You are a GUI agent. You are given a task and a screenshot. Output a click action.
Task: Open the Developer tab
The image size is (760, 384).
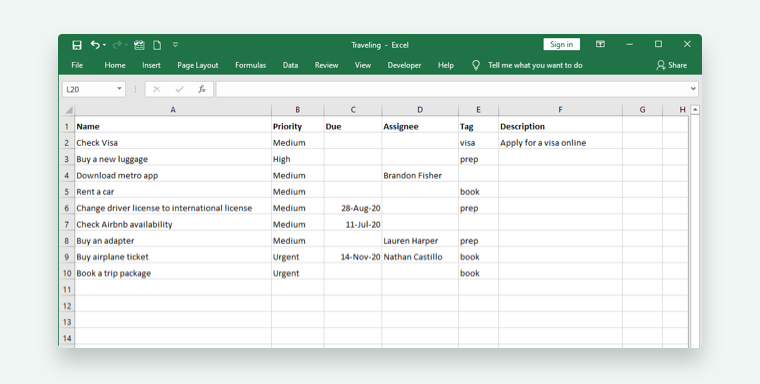pos(404,65)
